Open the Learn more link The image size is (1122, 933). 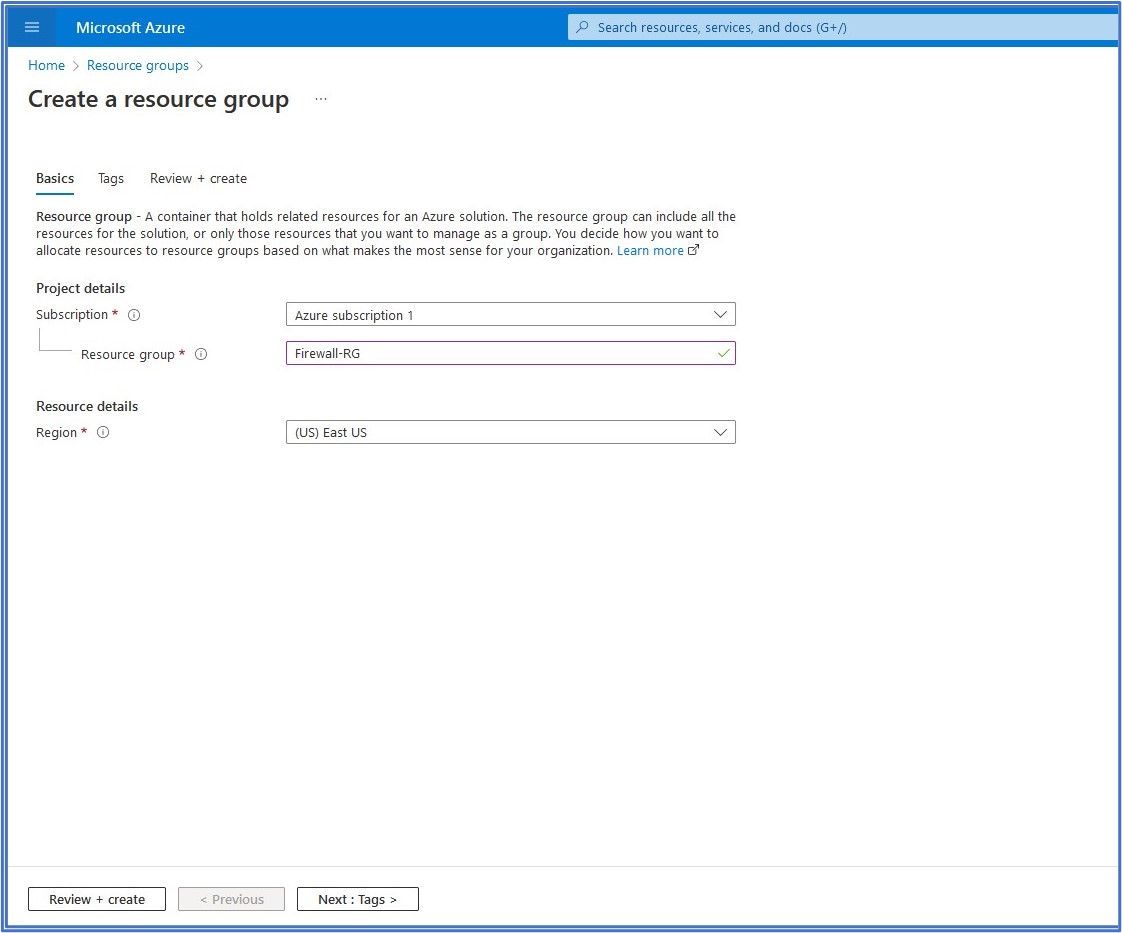(650, 251)
